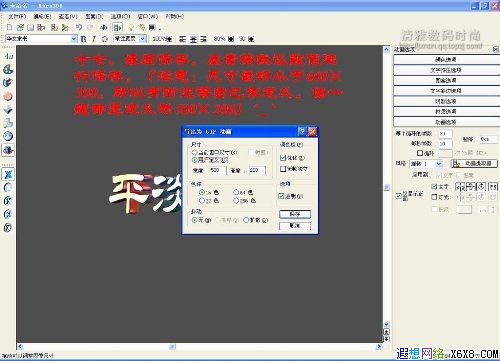The height and width of the screenshot is (361, 500).
Task: Select the center text alignment icon
Action: pyautogui.click(x=193, y=39)
